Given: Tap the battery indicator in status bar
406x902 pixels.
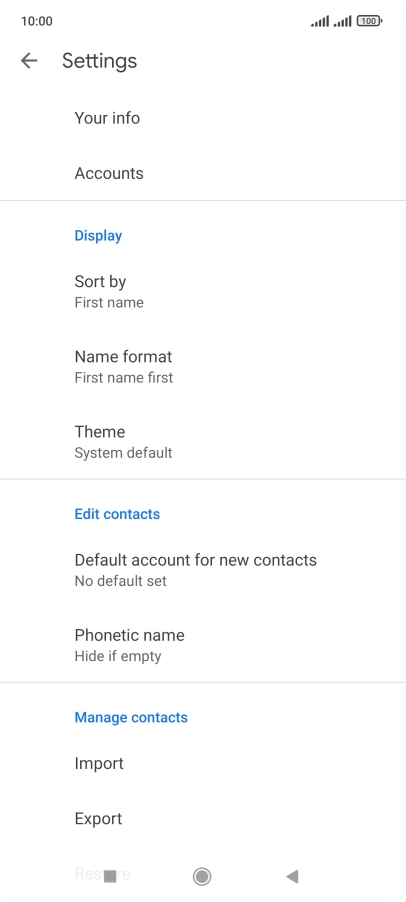Looking at the screenshot, I should click(369, 21).
